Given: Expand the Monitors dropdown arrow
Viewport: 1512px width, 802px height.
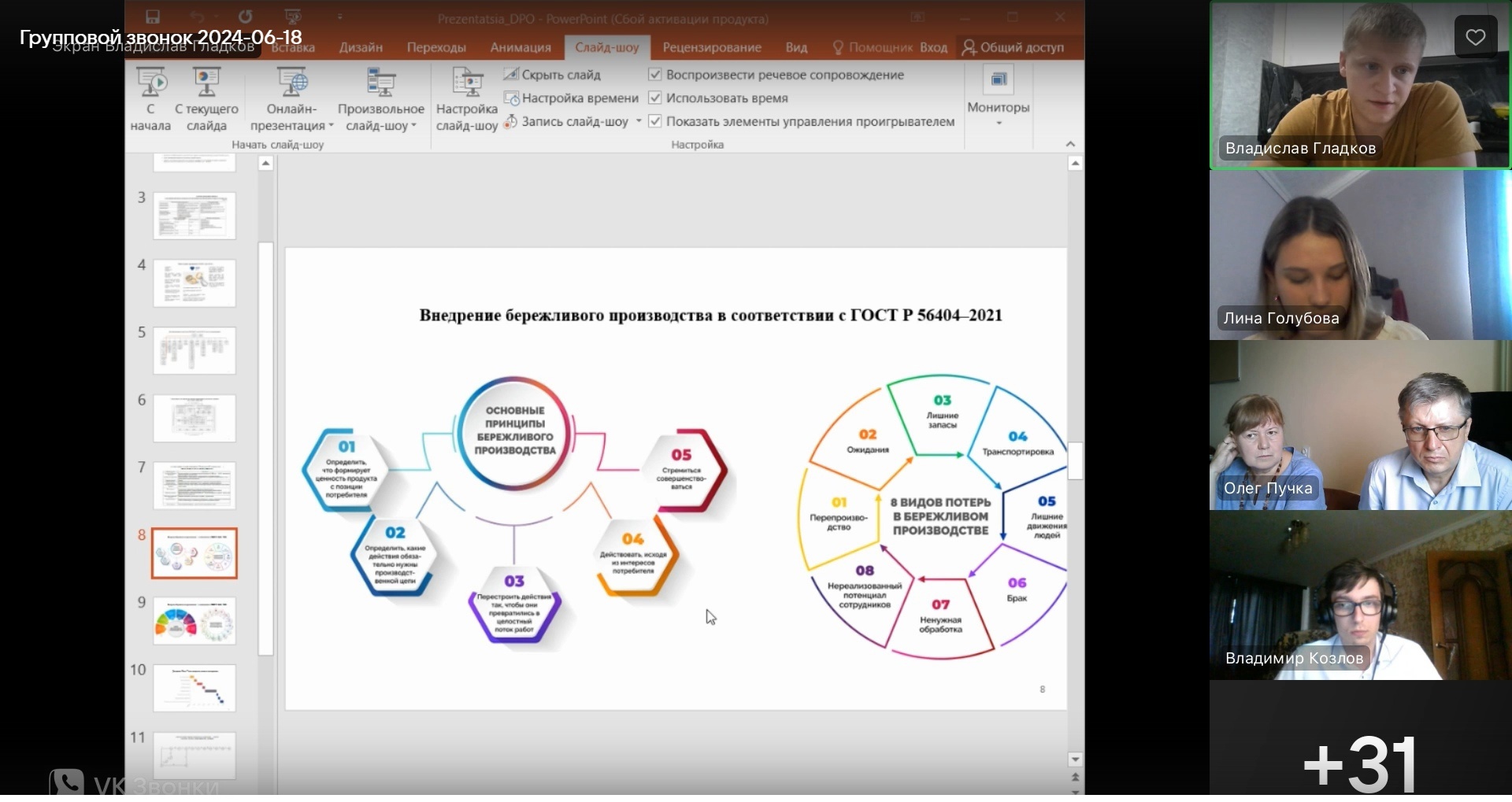Looking at the screenshot, I should pyautogui.click(x=999, y=124).
